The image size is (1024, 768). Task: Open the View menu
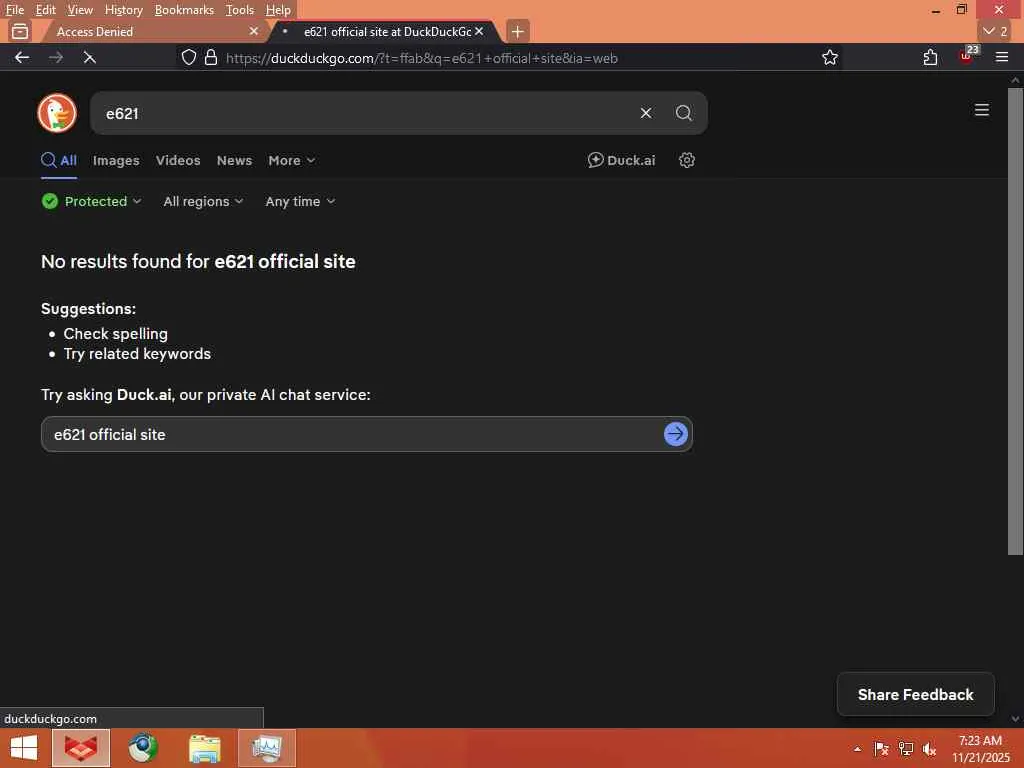coord(80,10)
